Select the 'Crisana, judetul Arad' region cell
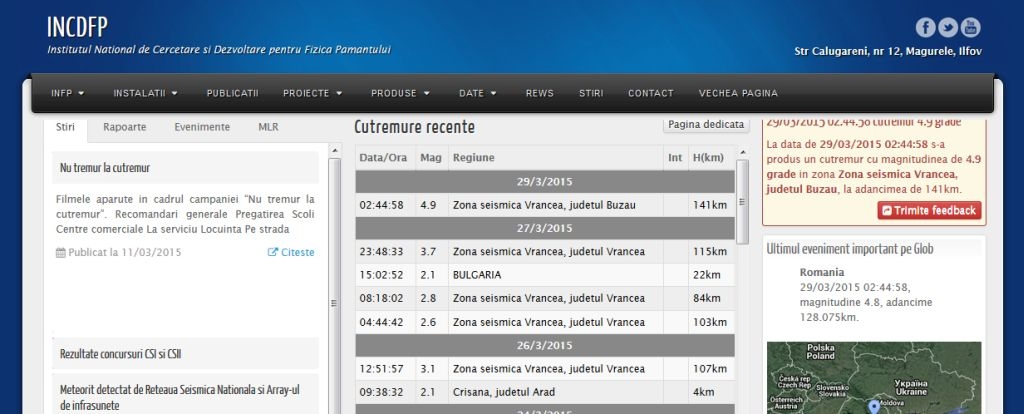1024x414 pixels. 555,392
